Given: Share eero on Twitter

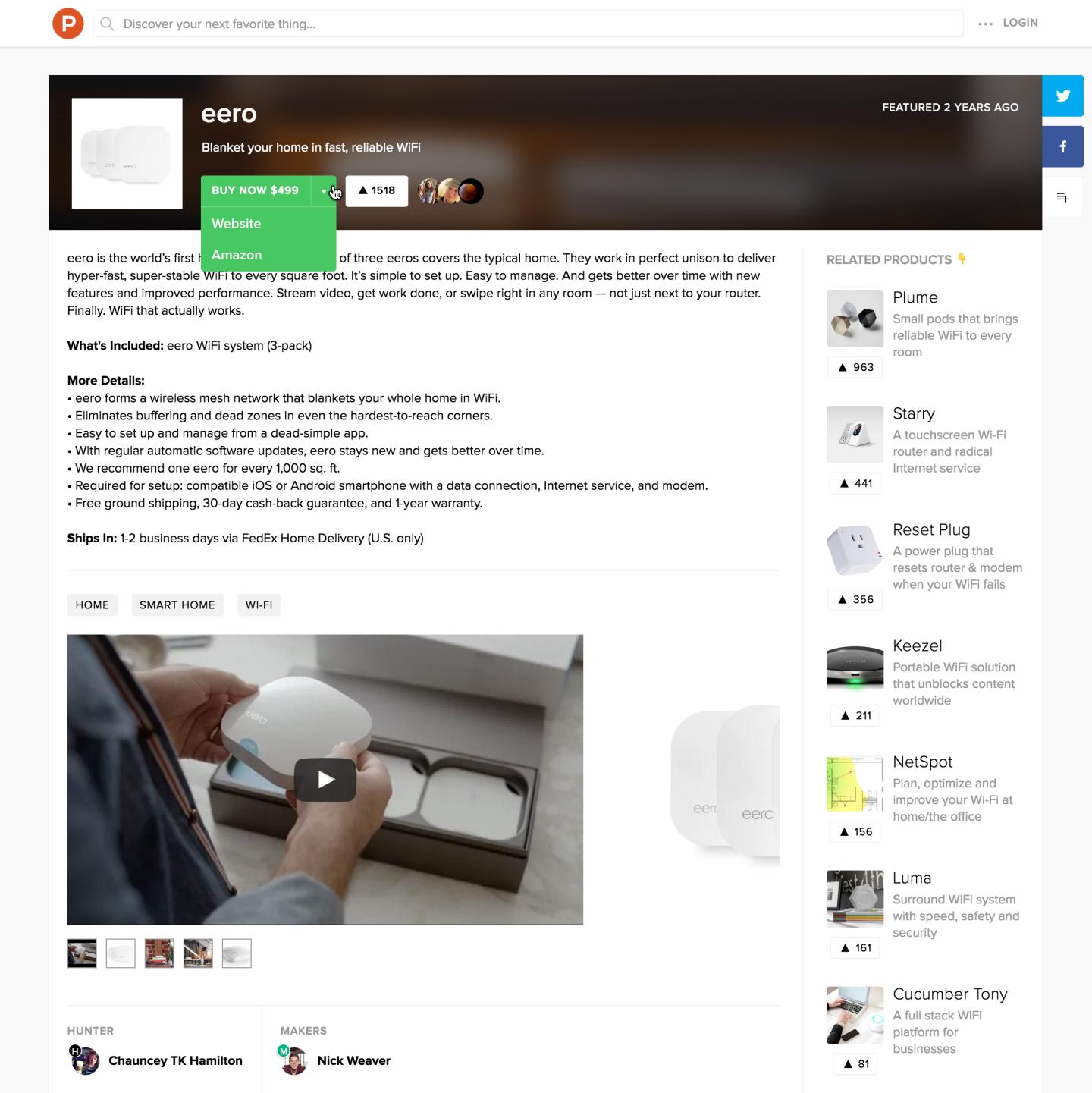Looking at the screenshot, I should 1062,96.
